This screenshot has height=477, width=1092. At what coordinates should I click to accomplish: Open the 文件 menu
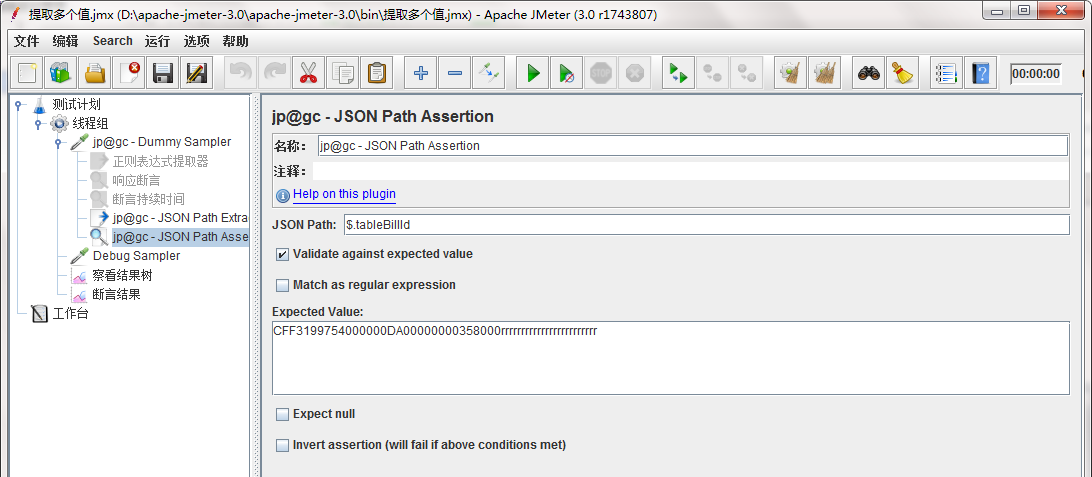point(26,41)
